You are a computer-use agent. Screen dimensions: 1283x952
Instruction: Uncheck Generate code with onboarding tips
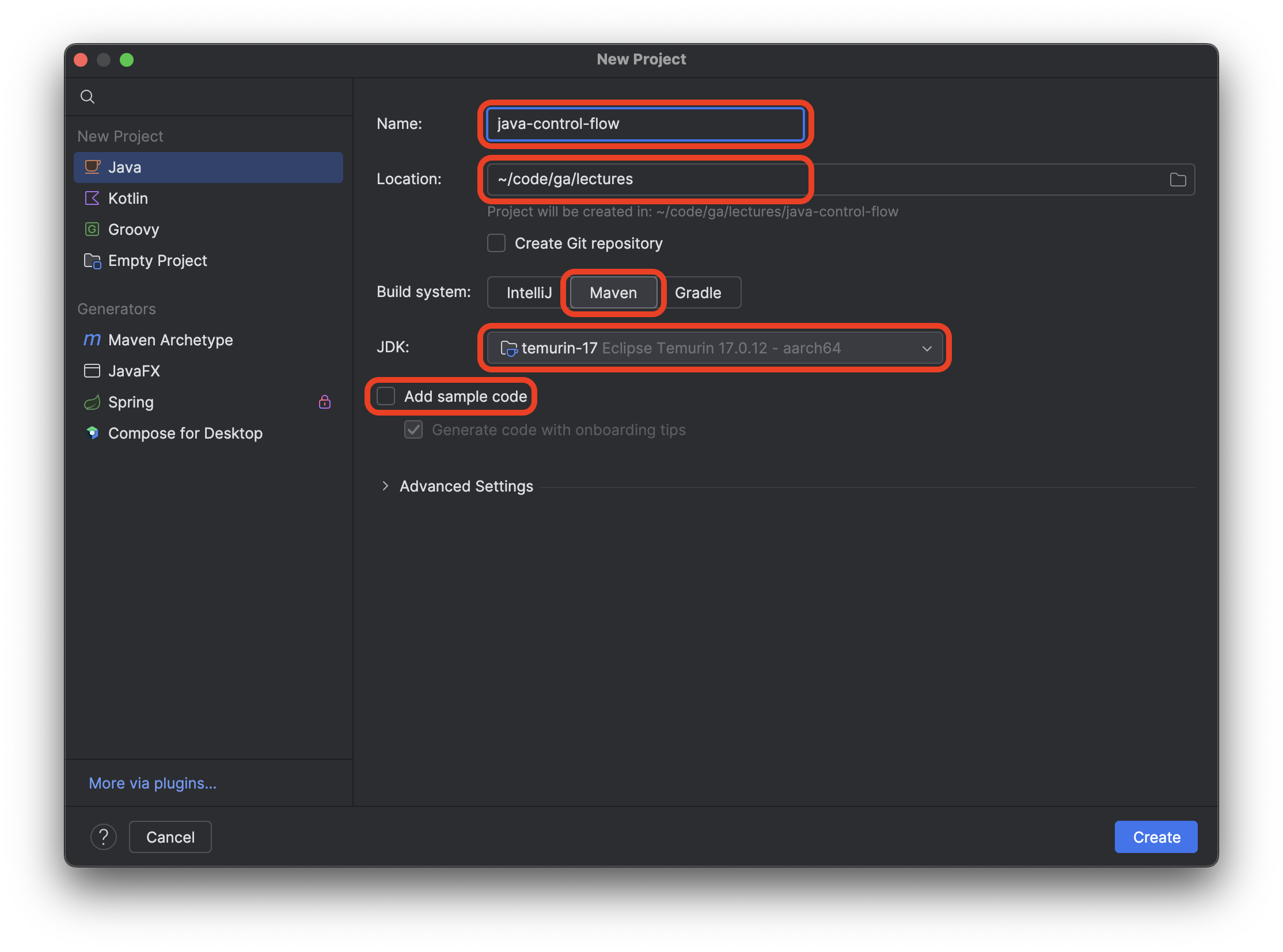(x=413, y=429)
